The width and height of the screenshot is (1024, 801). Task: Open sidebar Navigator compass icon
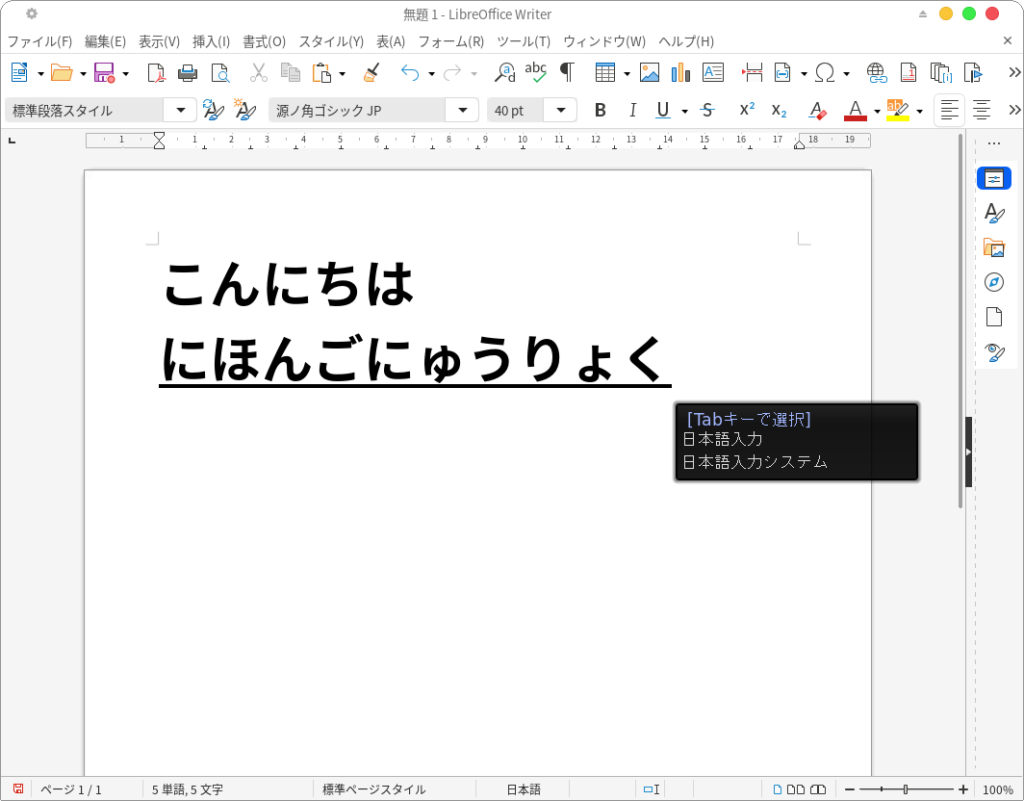993,282
